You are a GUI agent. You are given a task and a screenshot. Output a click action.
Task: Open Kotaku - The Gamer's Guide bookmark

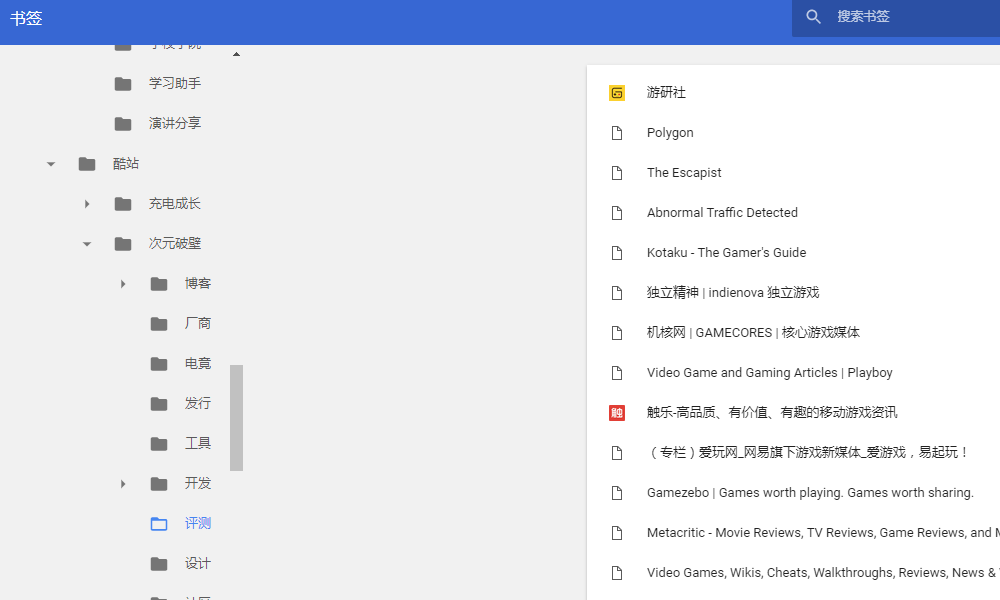pos(726,253)
